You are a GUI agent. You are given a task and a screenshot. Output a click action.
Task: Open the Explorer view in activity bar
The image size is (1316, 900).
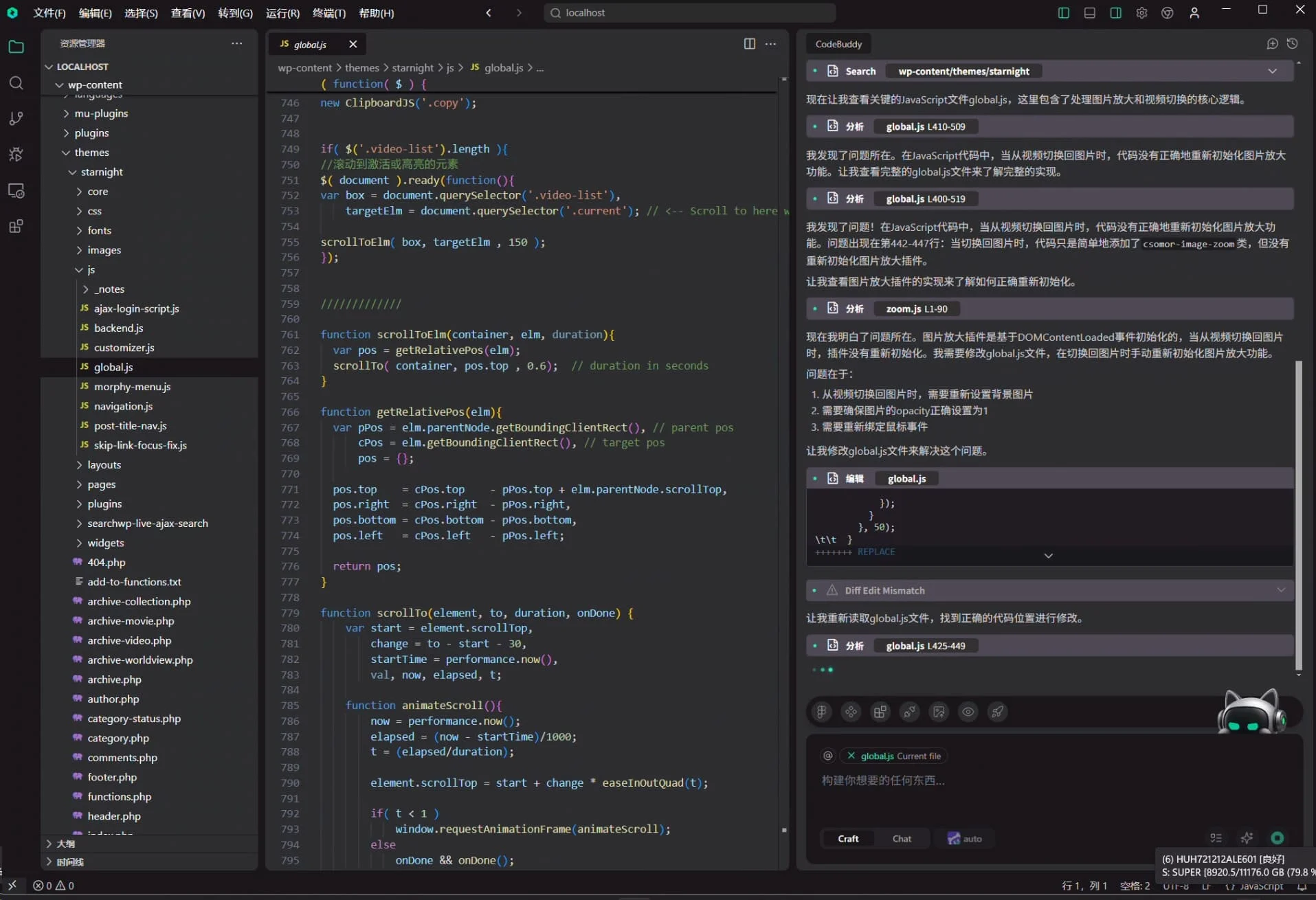tap(16, 47)
